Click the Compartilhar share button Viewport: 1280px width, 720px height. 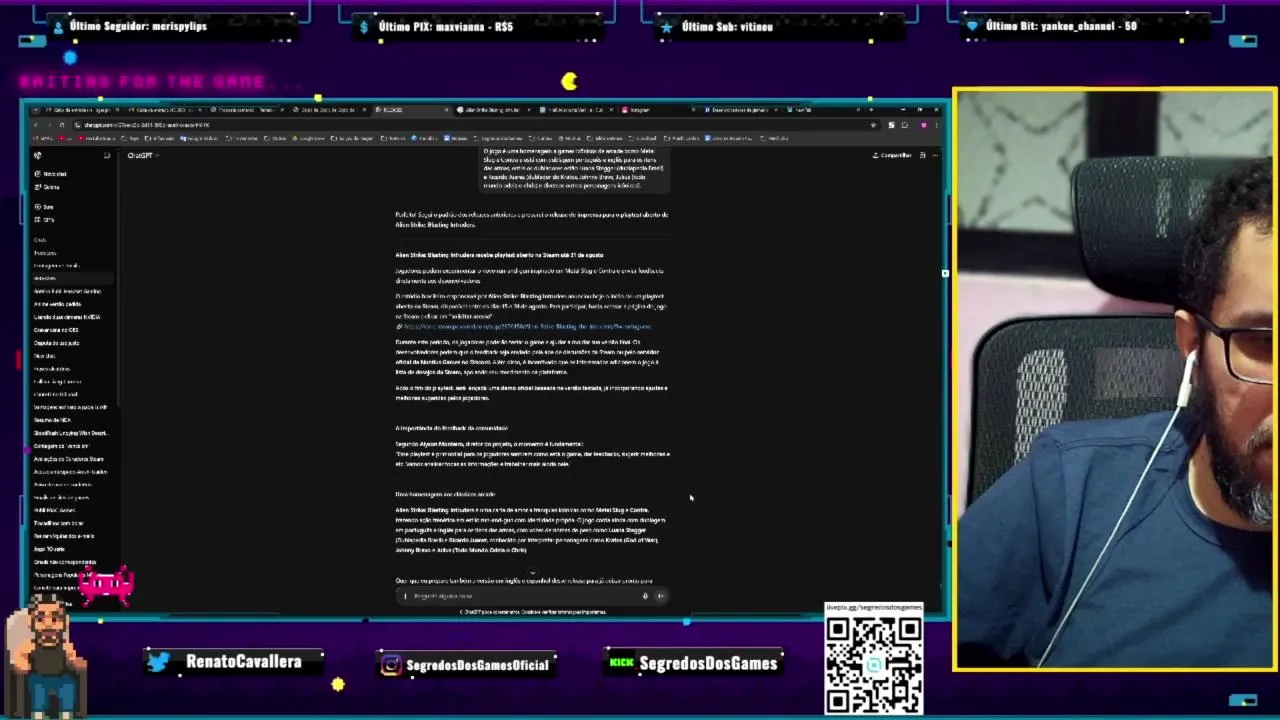pos(892,155)
